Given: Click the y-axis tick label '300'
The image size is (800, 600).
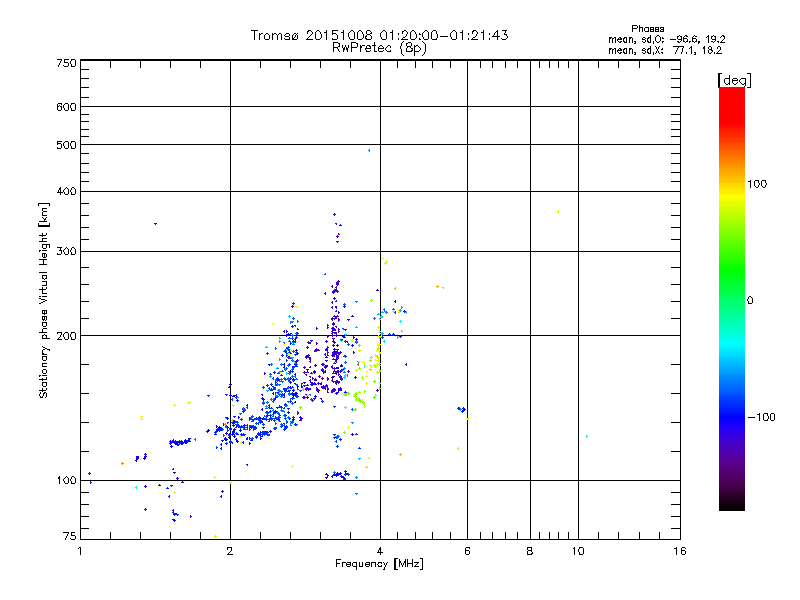Looking at the screenshot, I should [67, 251].
